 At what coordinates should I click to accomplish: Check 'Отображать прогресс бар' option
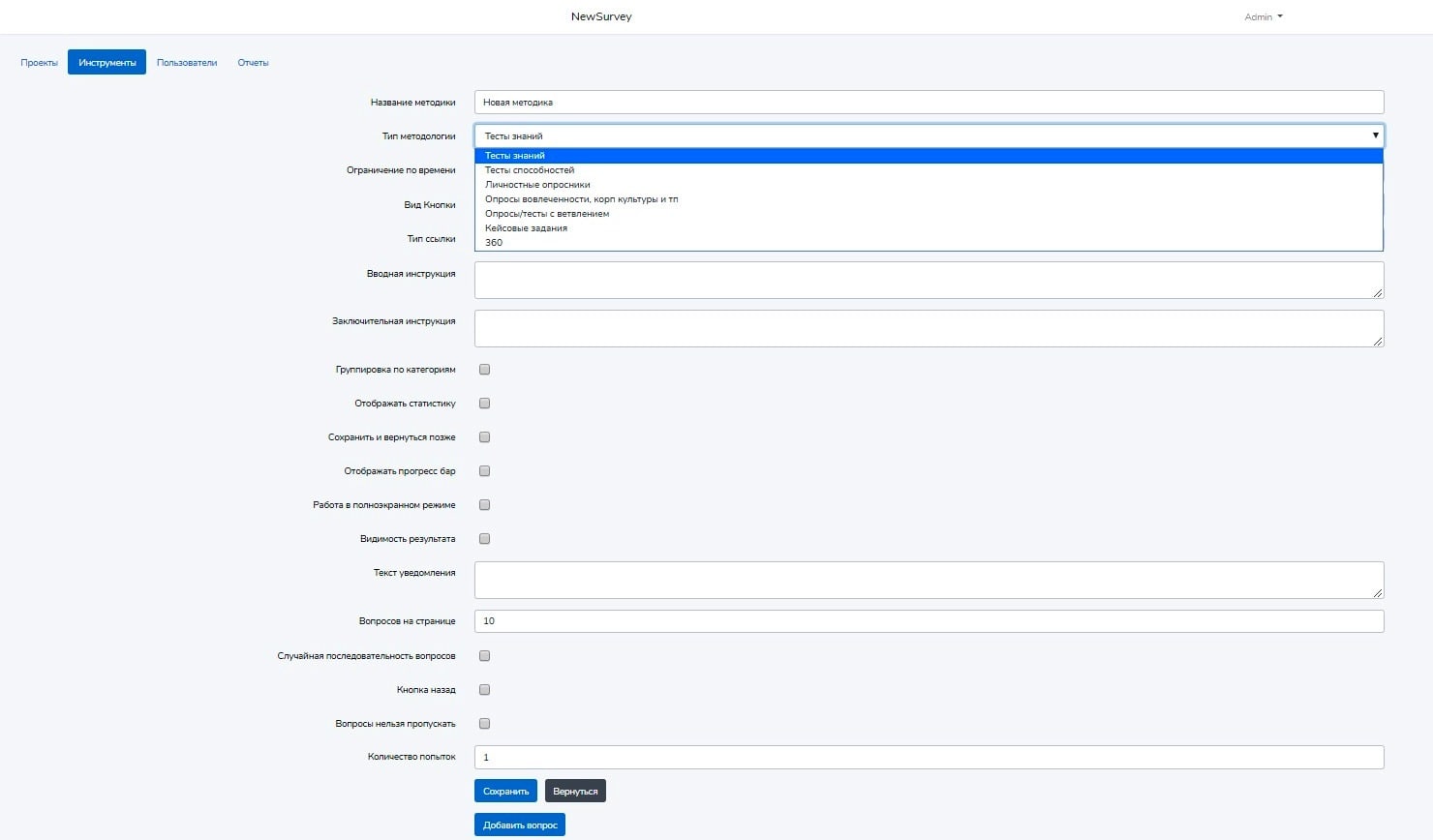[x=485, y=471]
